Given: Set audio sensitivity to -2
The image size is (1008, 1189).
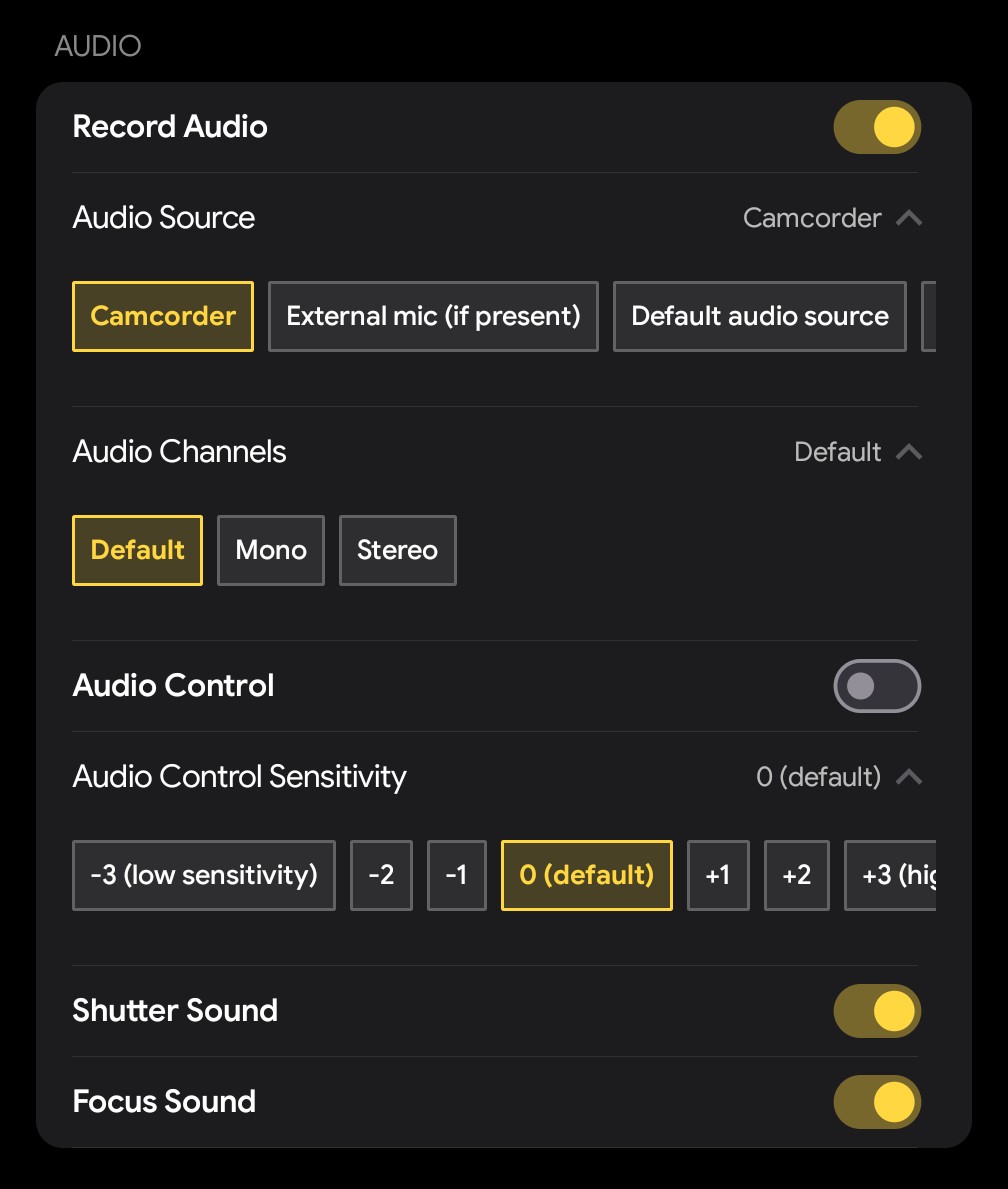Looking at the screenshot, I should coord(381,875).
